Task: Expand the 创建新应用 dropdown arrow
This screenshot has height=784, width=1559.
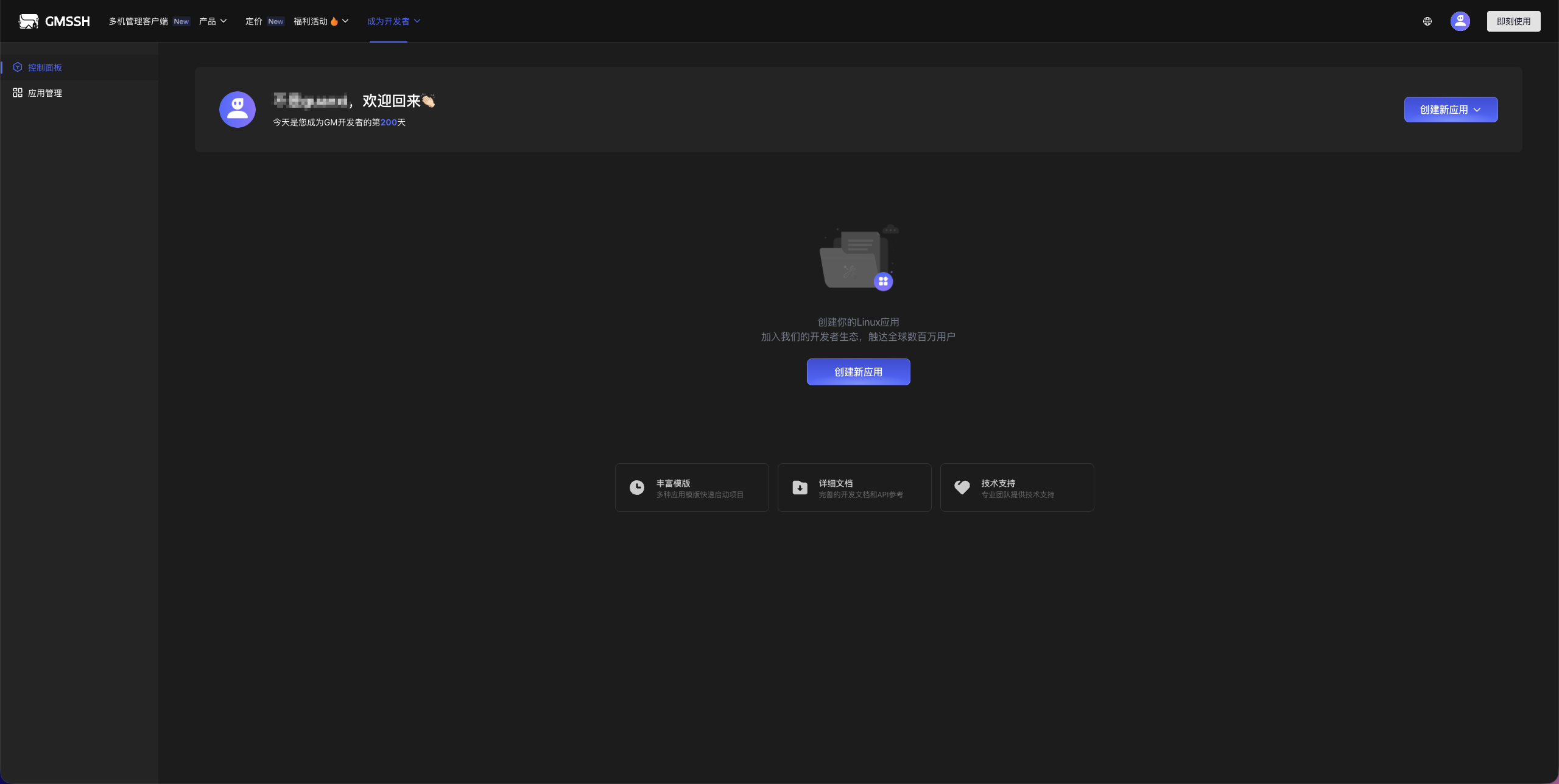Action: [x=1478, y=110]
